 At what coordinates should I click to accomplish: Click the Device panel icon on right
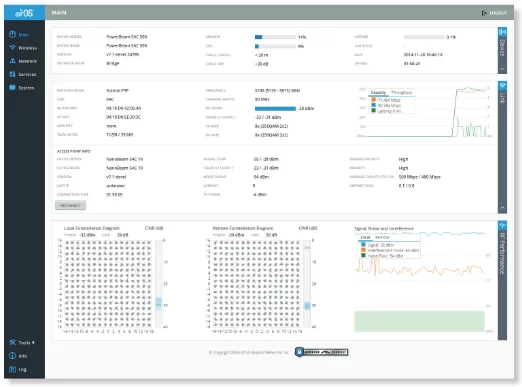(x=502, y=32)
